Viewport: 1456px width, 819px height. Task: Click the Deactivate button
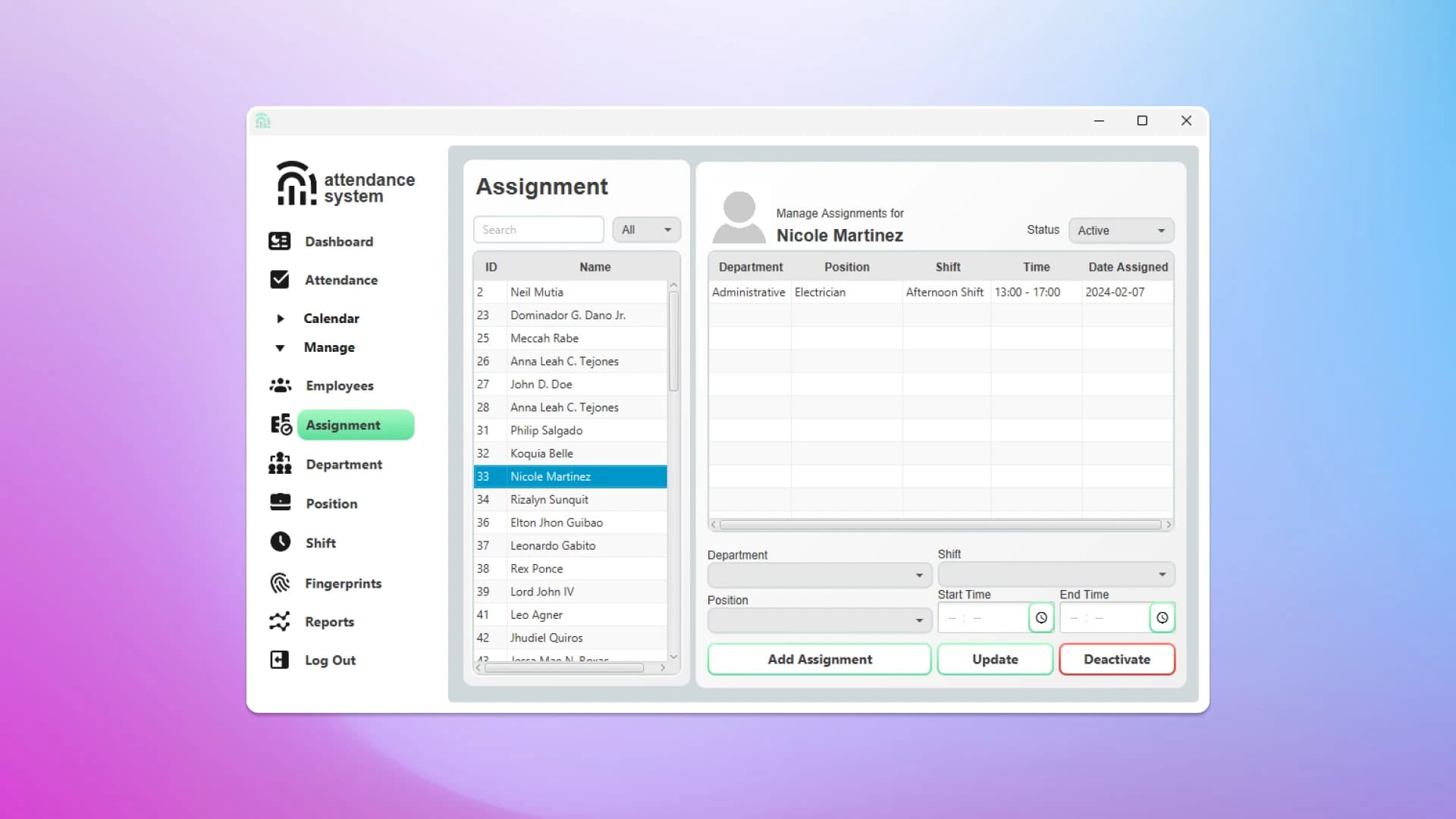(1116, 659)
